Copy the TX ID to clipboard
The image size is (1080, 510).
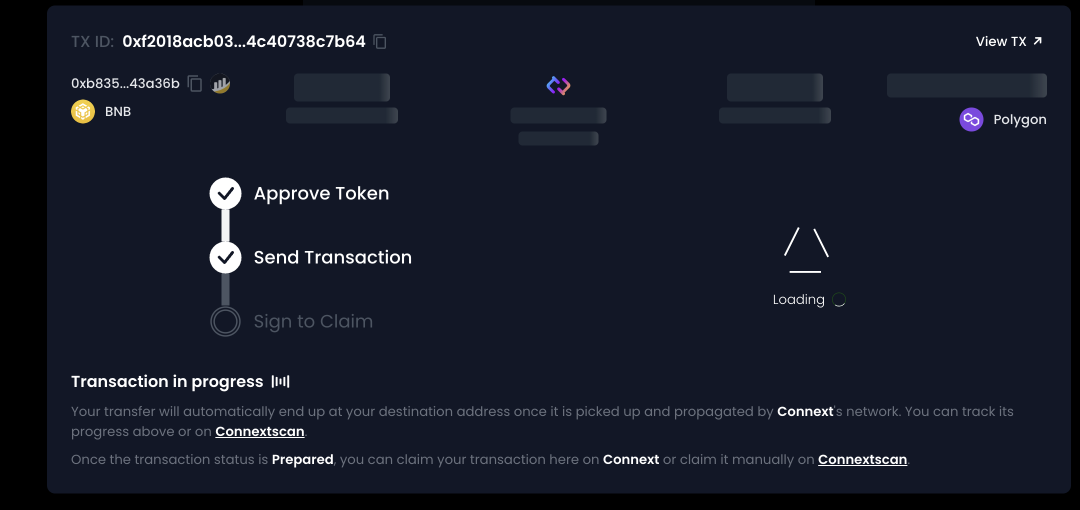pyautogui.click(x=380, y=42)
